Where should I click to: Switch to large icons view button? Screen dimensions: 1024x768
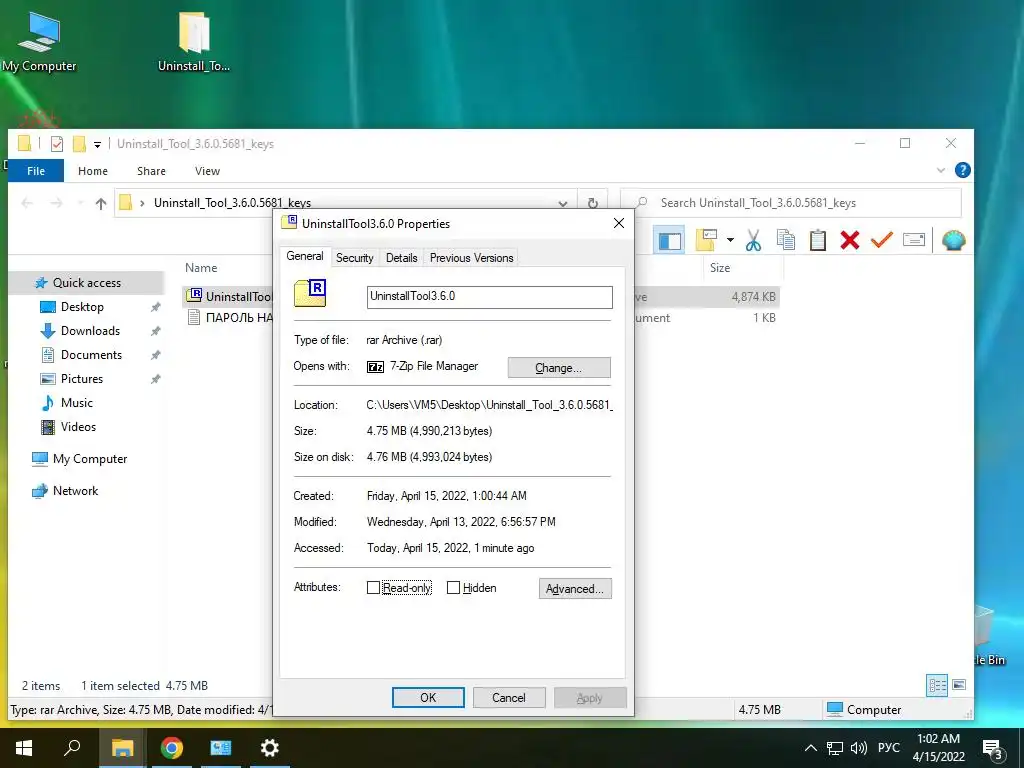[x=959, y=685]
